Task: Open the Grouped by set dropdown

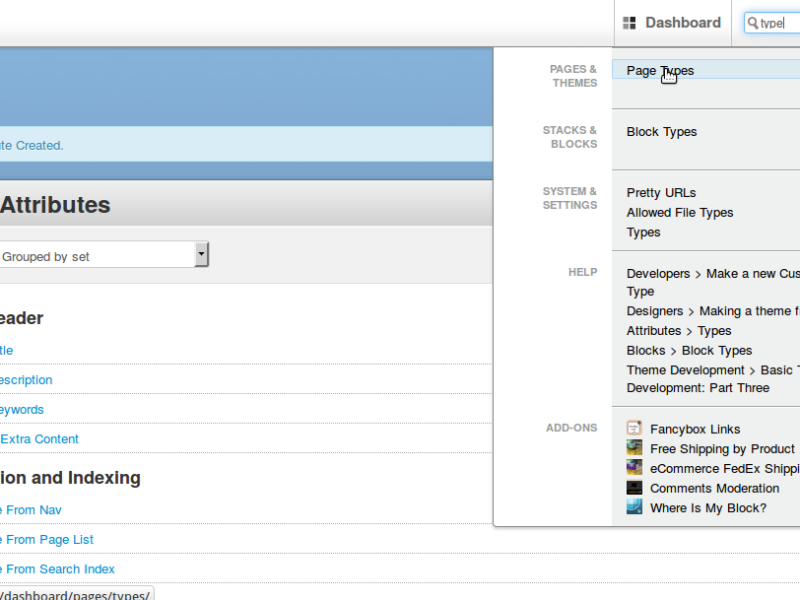Action: point(104,255)
